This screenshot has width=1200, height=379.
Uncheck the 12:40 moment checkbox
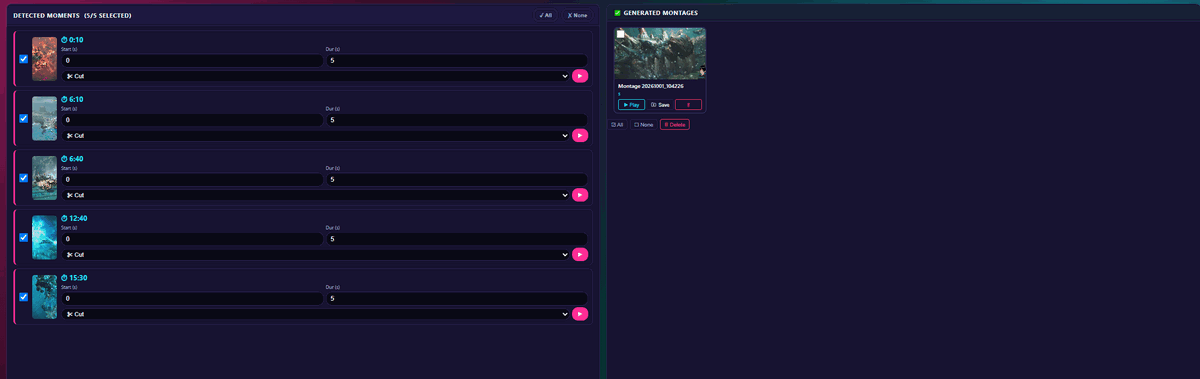tap(23, 237)
